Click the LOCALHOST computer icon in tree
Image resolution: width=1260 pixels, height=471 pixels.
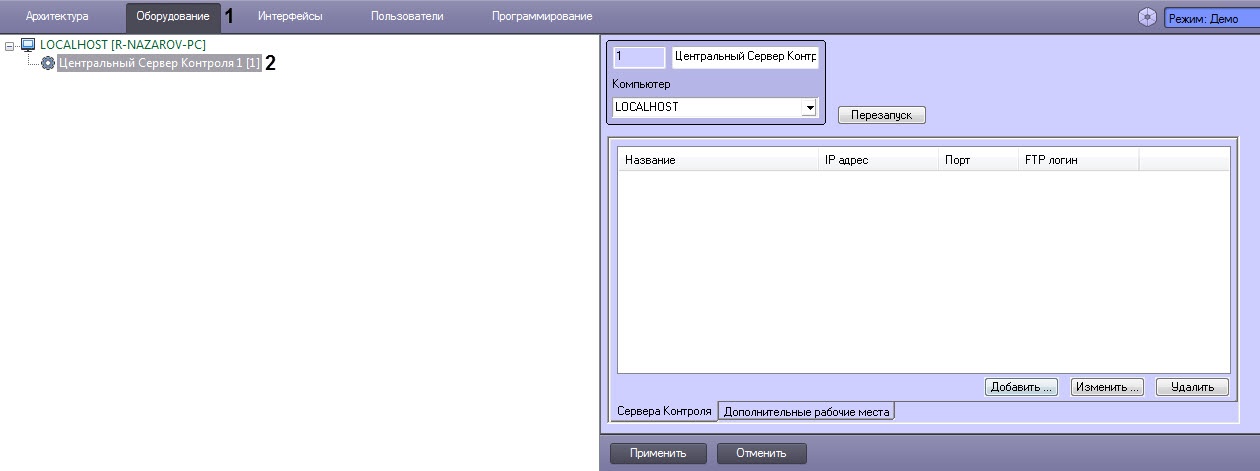27,45
